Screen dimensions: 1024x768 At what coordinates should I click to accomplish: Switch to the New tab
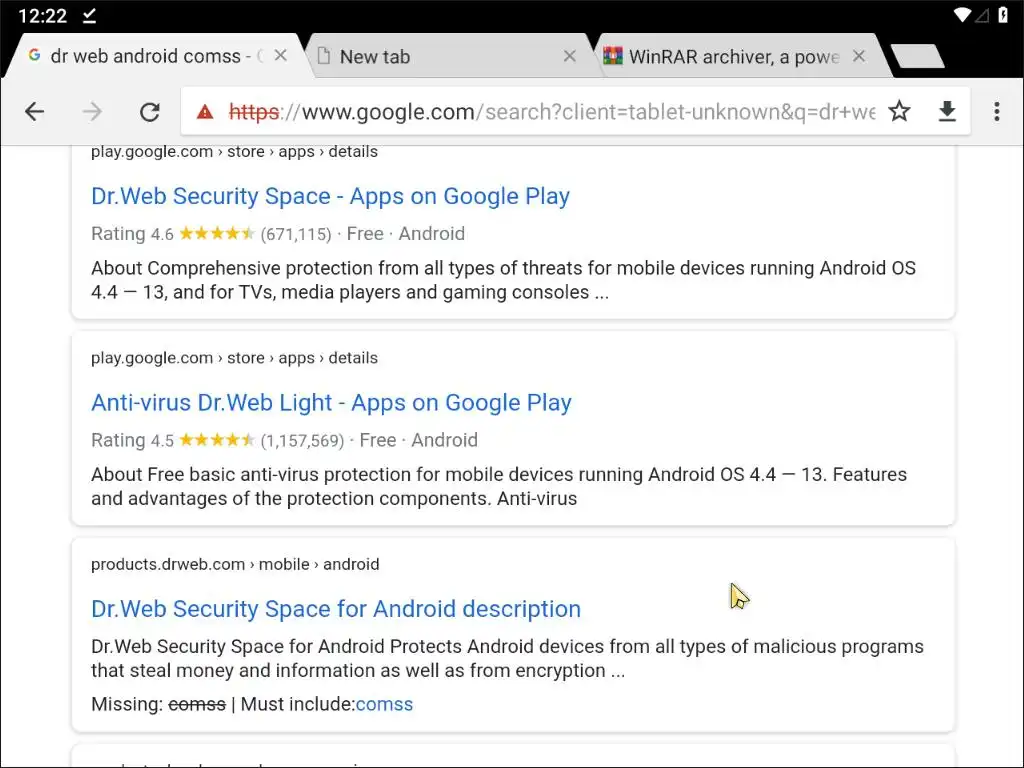click(440, 57)
